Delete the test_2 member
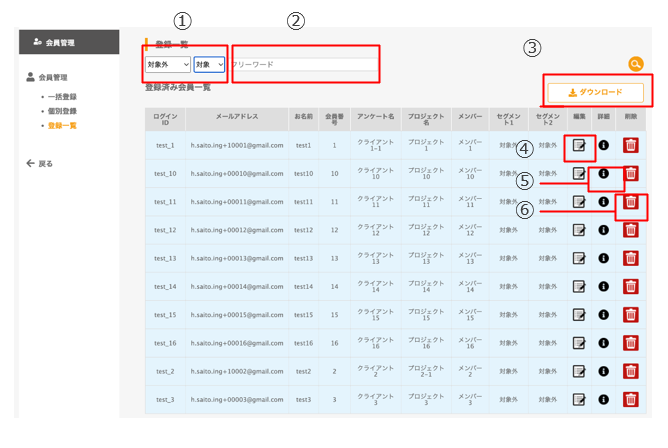This screenshot has height=448, width=668. coord(631,371)
